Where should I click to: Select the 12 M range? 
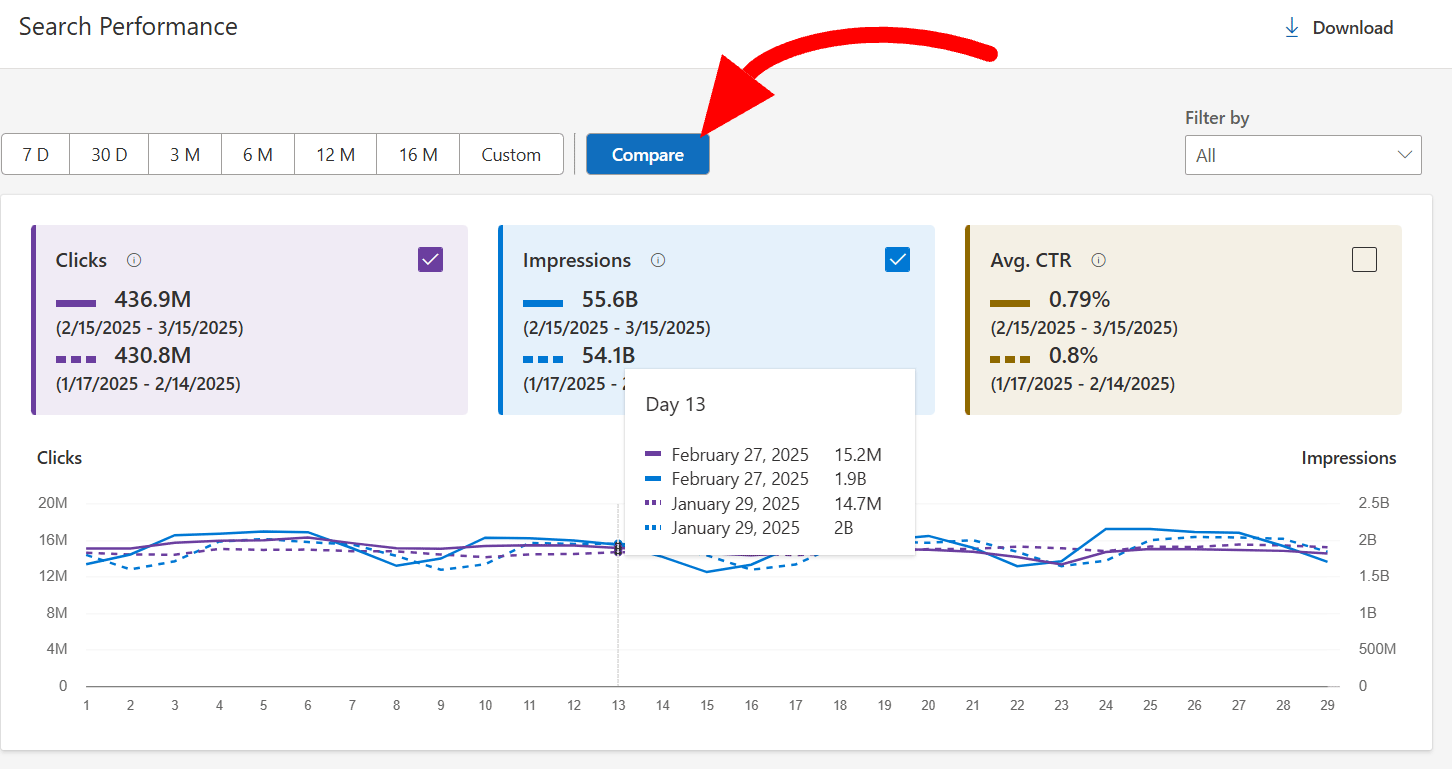point(334,154)
